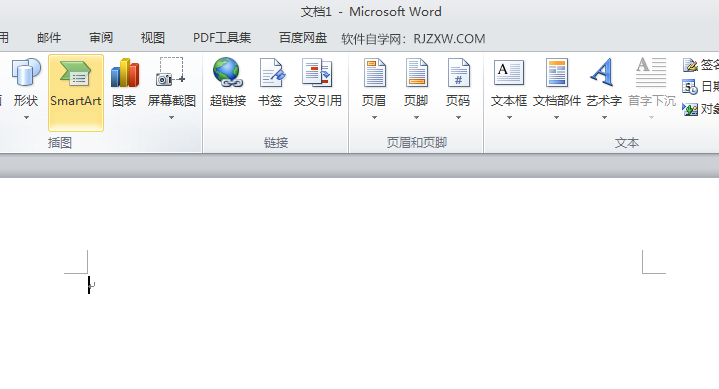The image size is (719, 389).
Task: Click the Screenshot (屏幕截图) camera icon
Action: (x=171, y=72)
